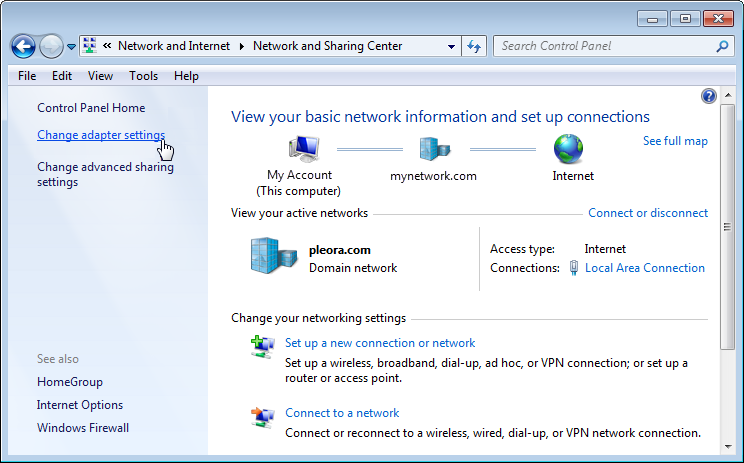The width and height of the screenshot is (744, 463).
Task: Click the 'Connect to a network' icon
Action: (262, 415)
